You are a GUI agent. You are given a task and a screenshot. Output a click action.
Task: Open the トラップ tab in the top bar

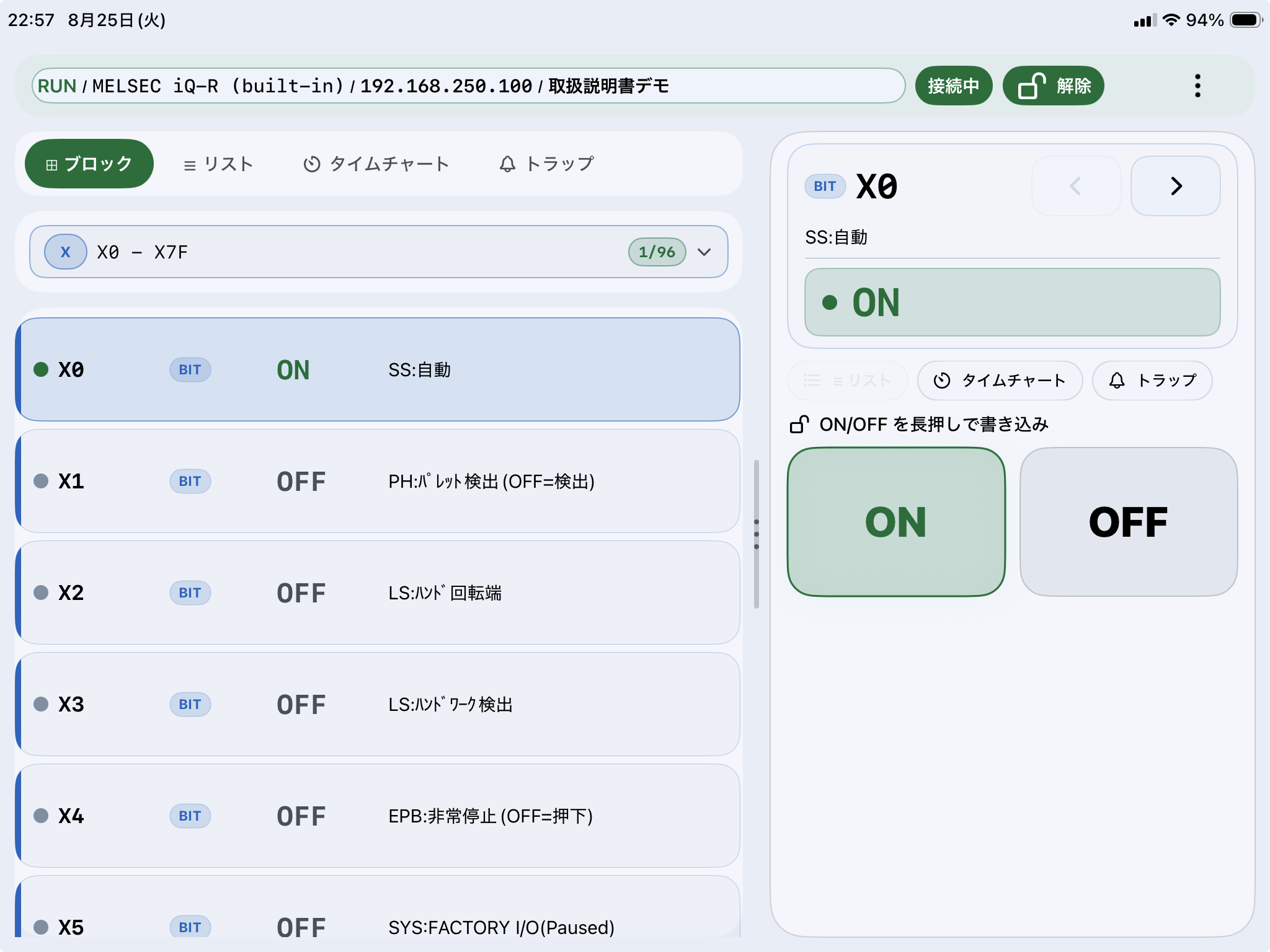coord(546,164)
